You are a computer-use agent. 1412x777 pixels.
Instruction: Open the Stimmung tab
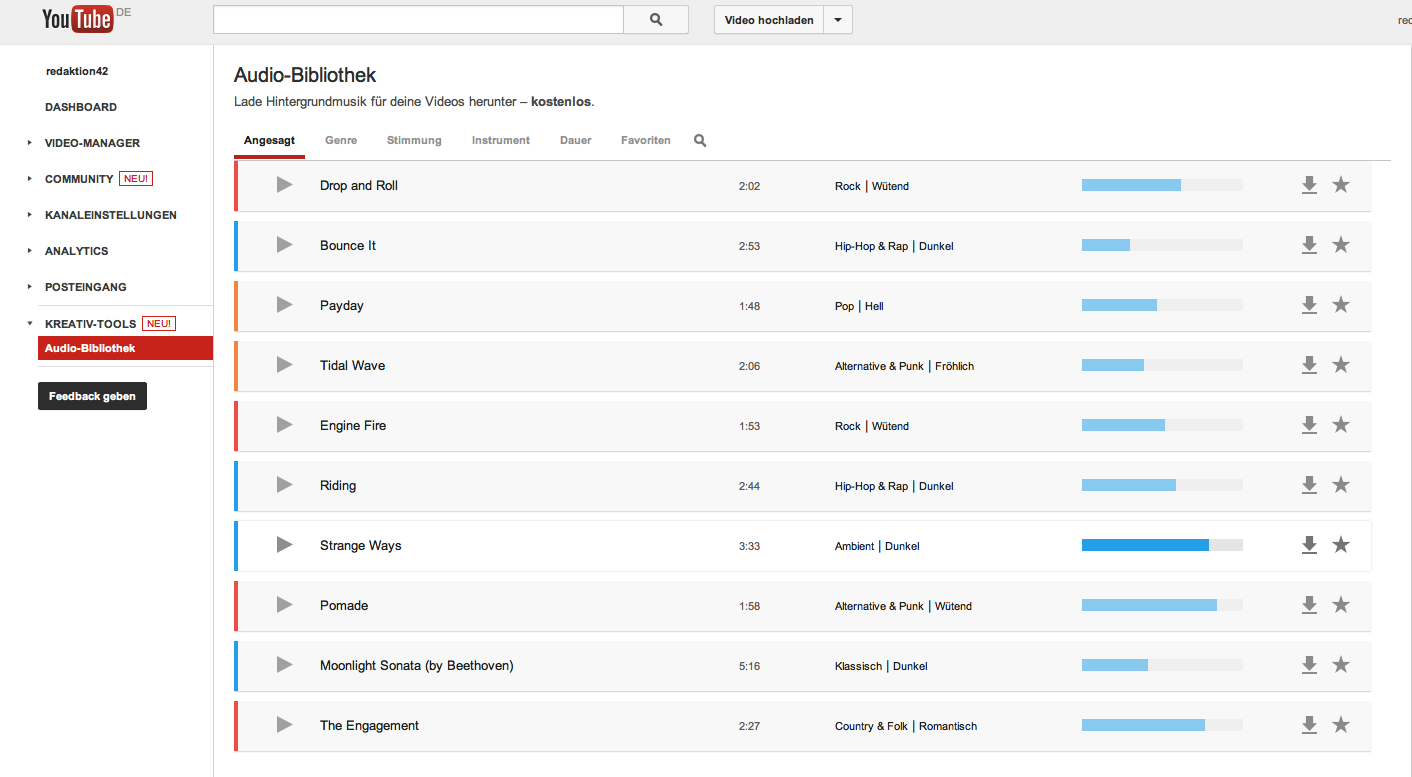(414, 141)
